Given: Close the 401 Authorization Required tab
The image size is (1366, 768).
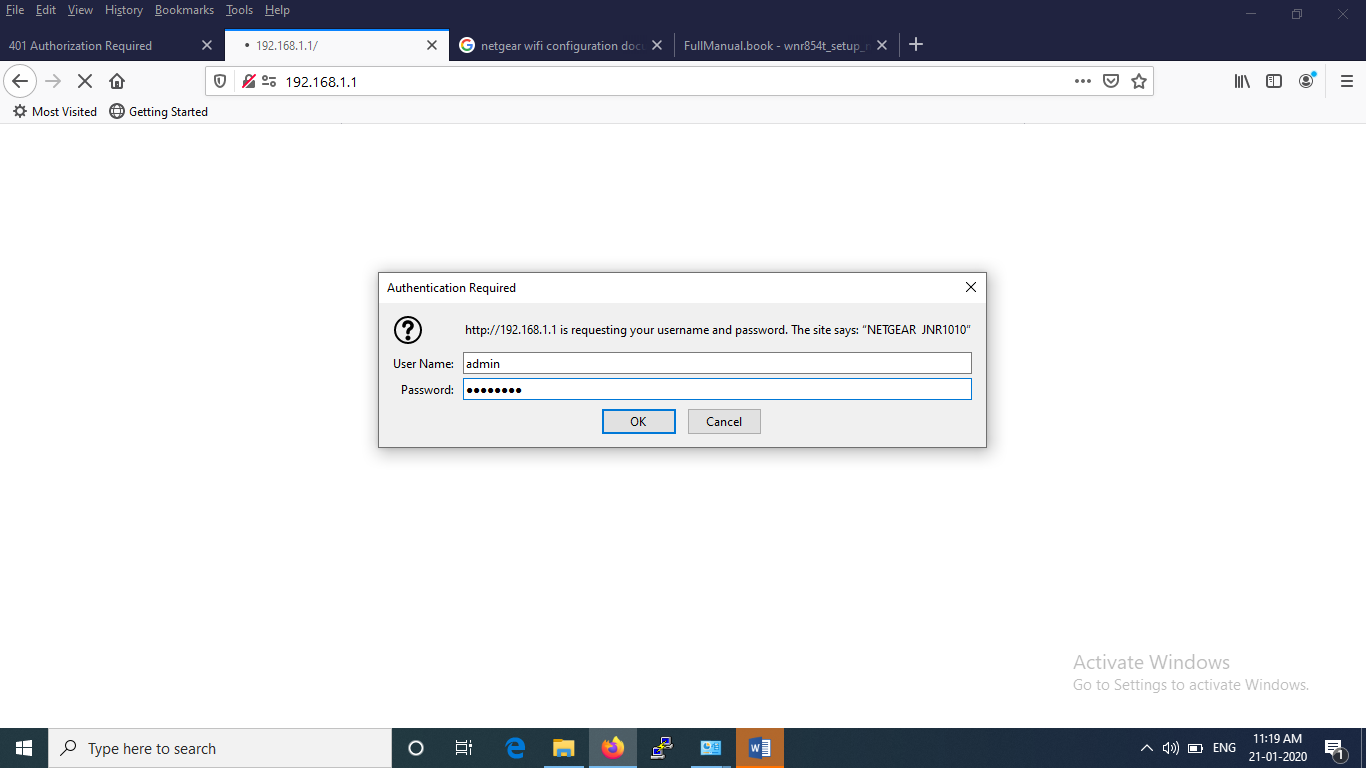Looking at the screenshot, I should pyautogui.click(x=207, y=45).
